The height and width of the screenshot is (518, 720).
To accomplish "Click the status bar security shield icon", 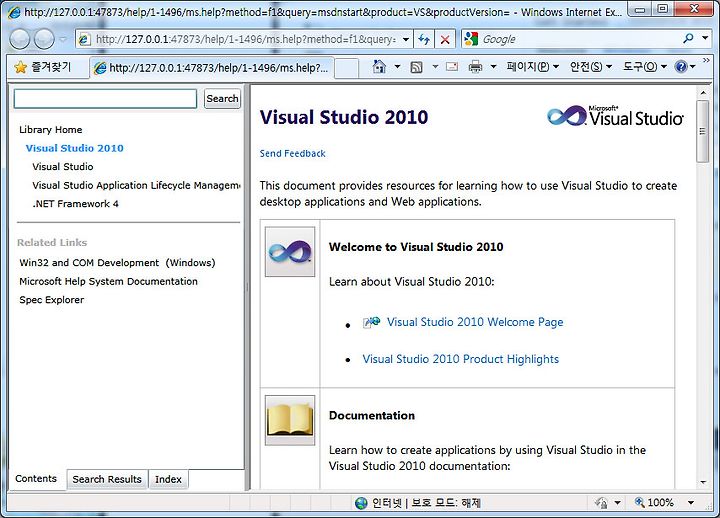I will [601, 503].
